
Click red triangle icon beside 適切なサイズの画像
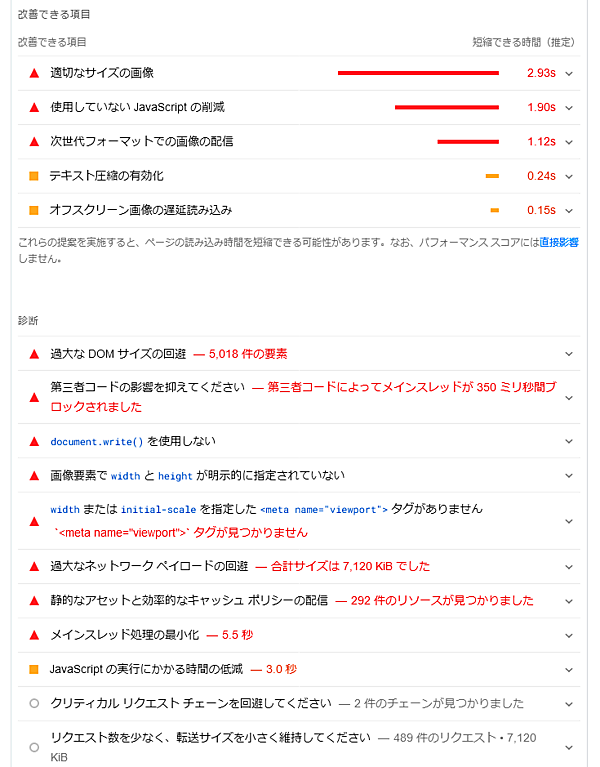pos(33,73)
